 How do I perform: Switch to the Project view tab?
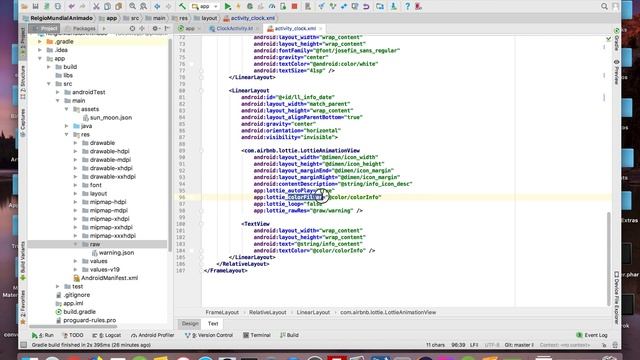(x=45, y=28)
